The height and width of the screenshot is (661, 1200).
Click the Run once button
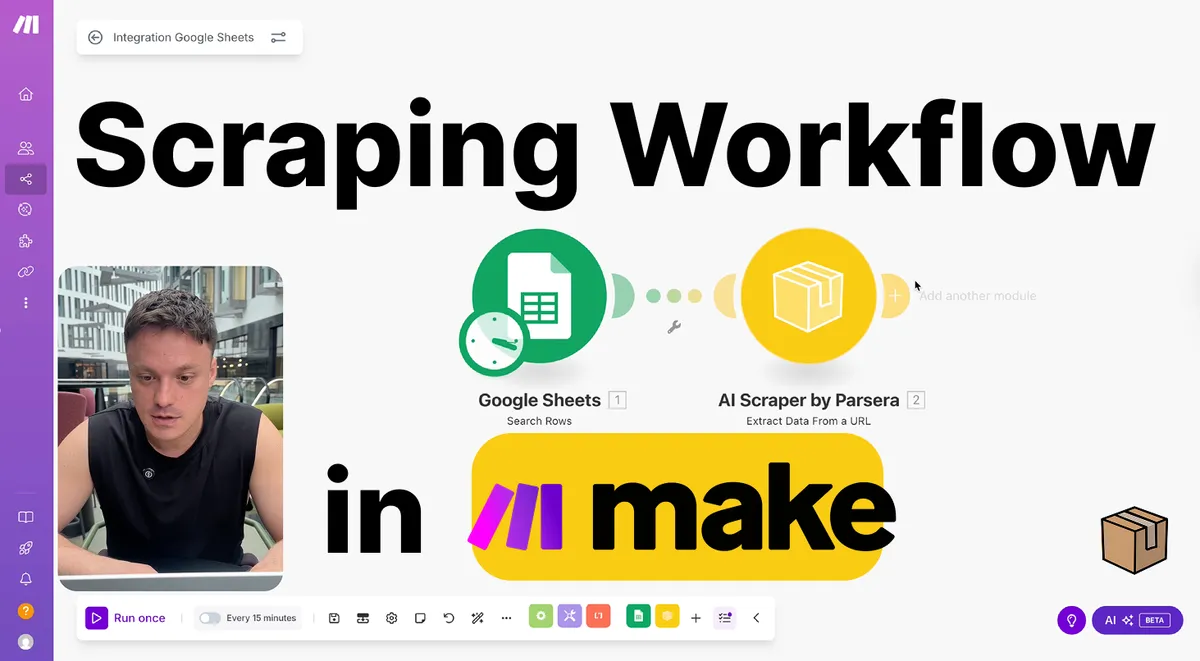[x=127, y=618]
